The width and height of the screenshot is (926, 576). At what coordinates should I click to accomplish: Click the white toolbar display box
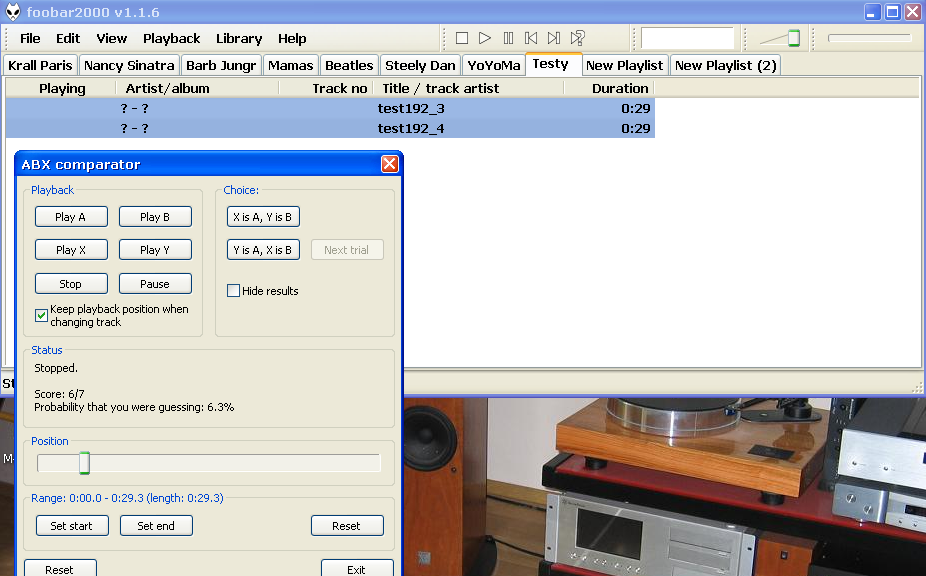687,38
